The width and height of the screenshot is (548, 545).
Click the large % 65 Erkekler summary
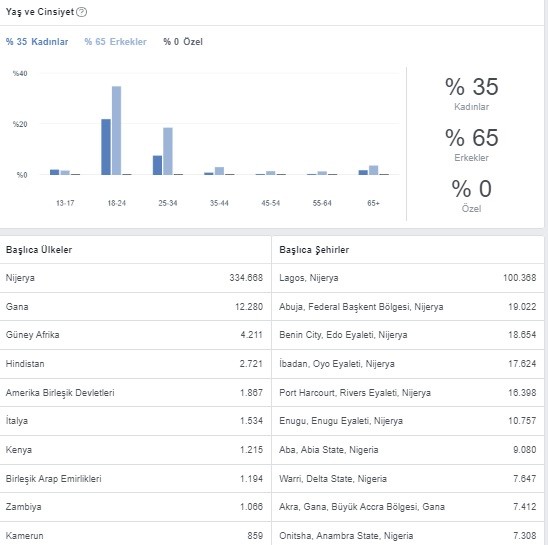pos(471,144)
